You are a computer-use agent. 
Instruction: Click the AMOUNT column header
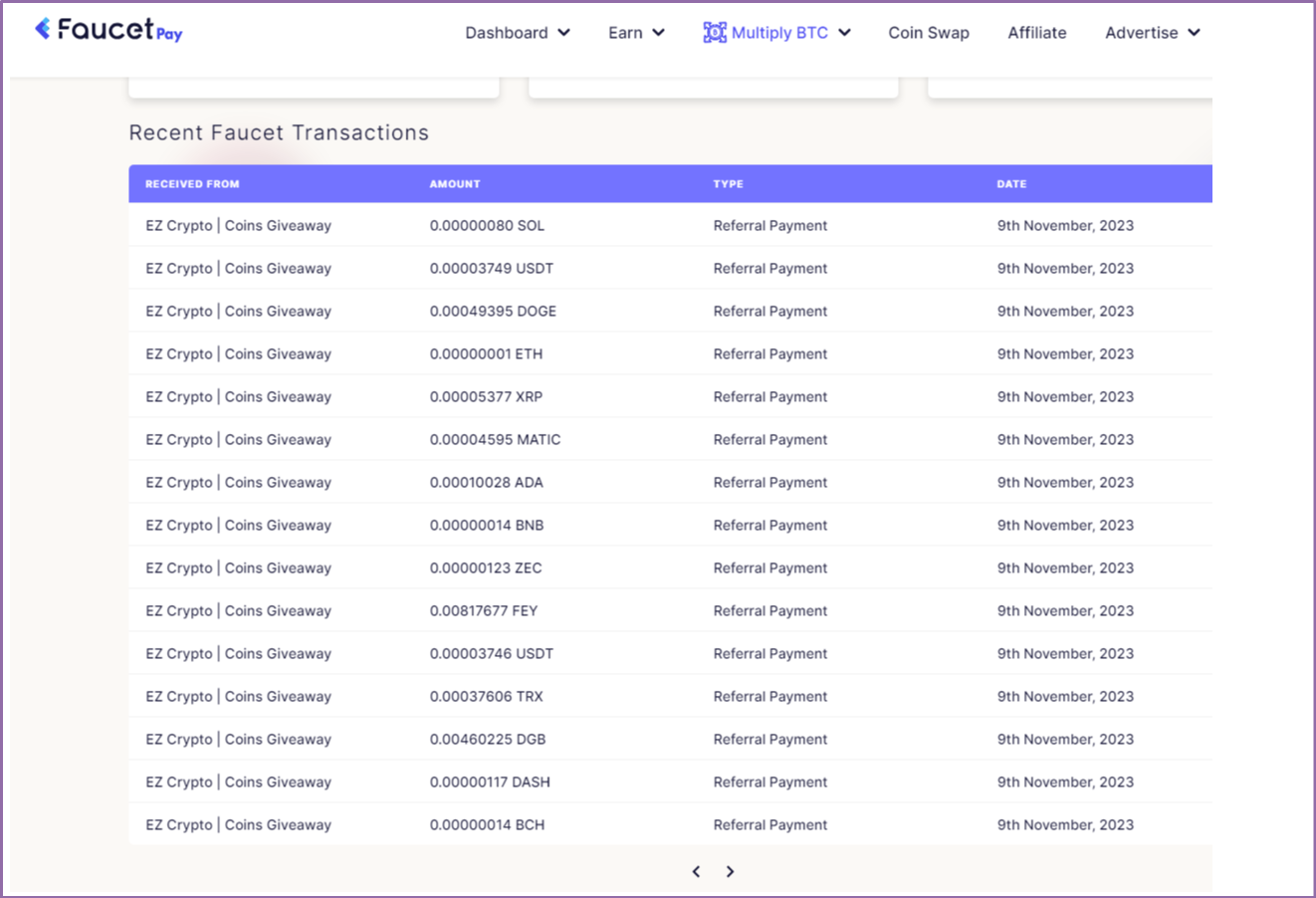tap(455, 184)
